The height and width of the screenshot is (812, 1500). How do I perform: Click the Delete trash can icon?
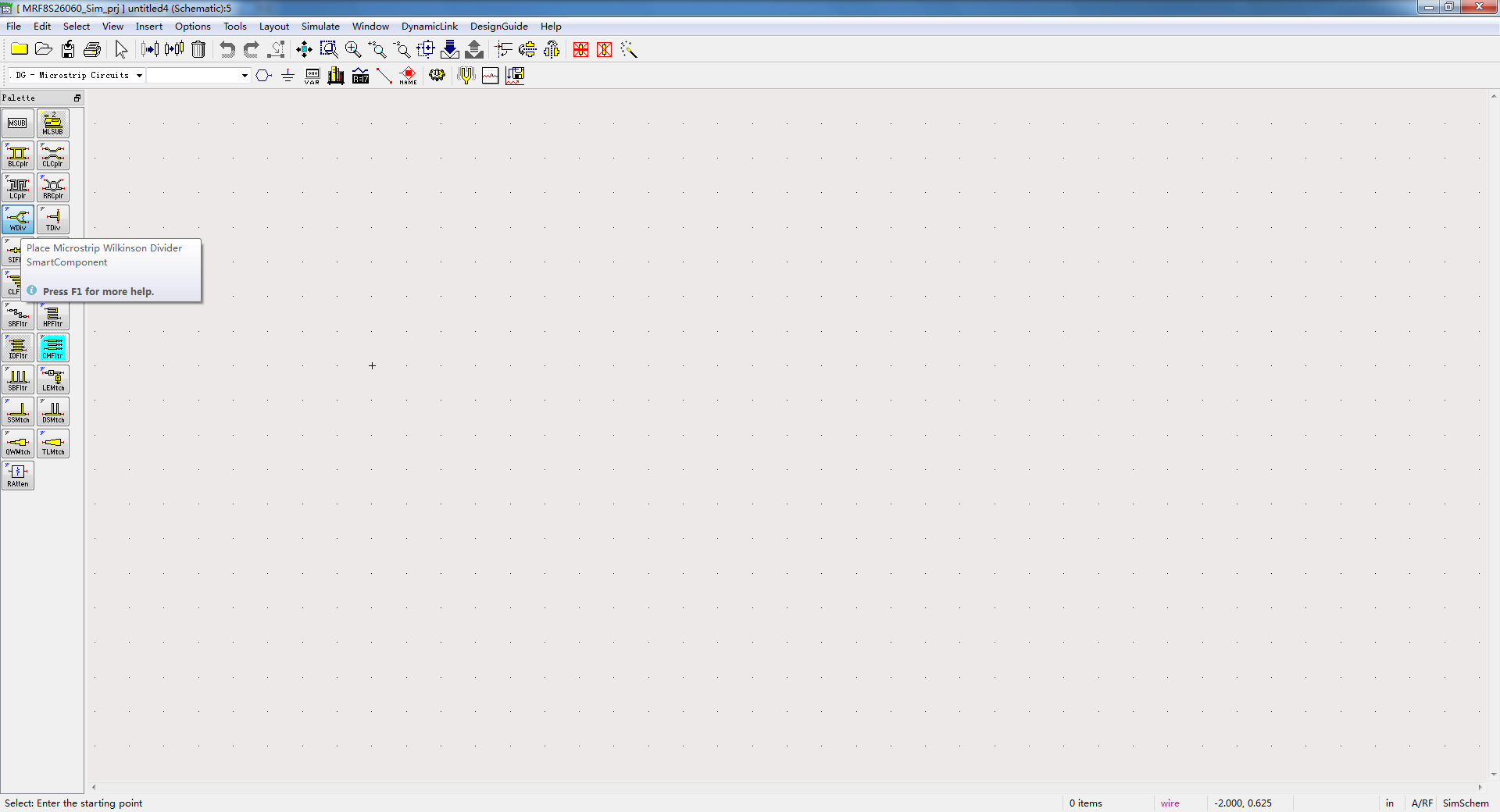[198, 50]
